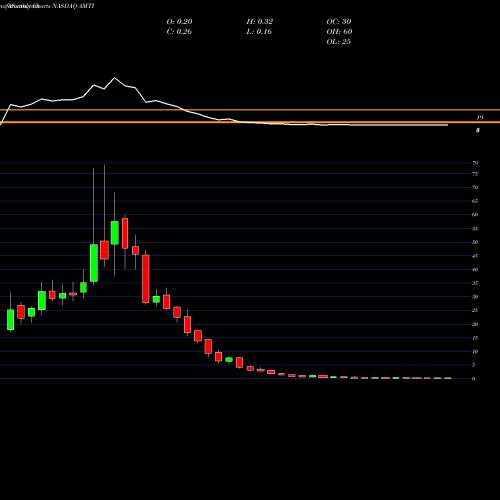Click the OL: 25 reading
This screenshot has height=500, width=500.
pos(339,41)
